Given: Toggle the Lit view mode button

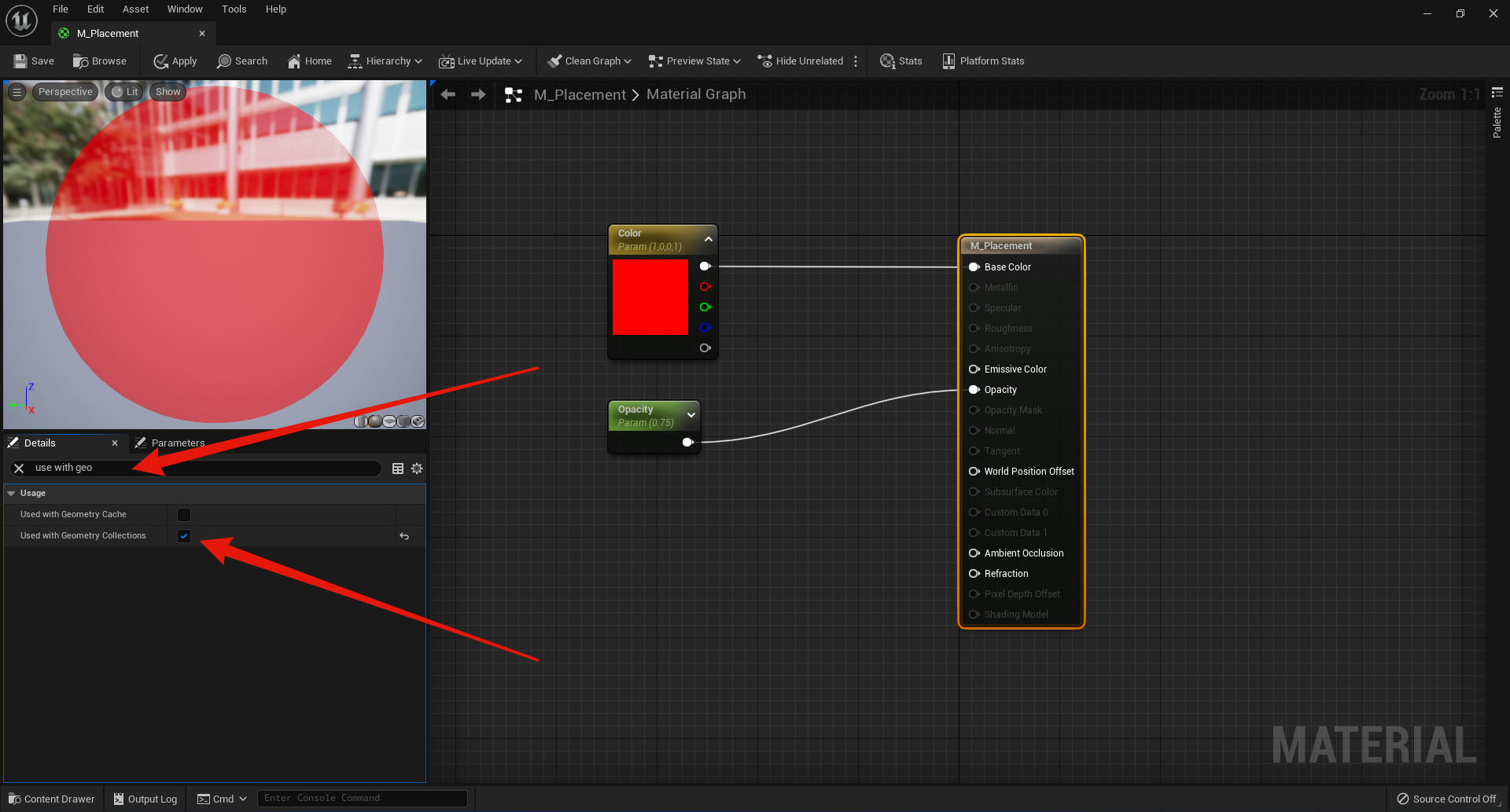Looking at the screenshot, I should click(124, 92).
